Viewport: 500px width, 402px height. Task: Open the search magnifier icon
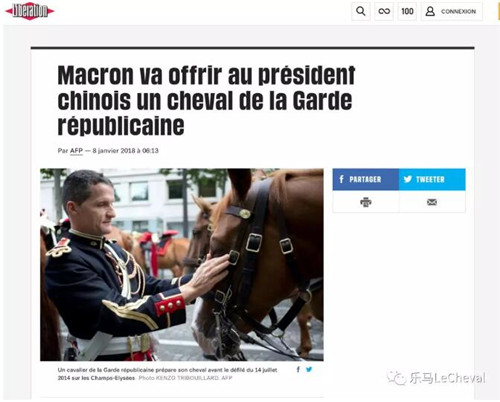[x=361, y=11]
